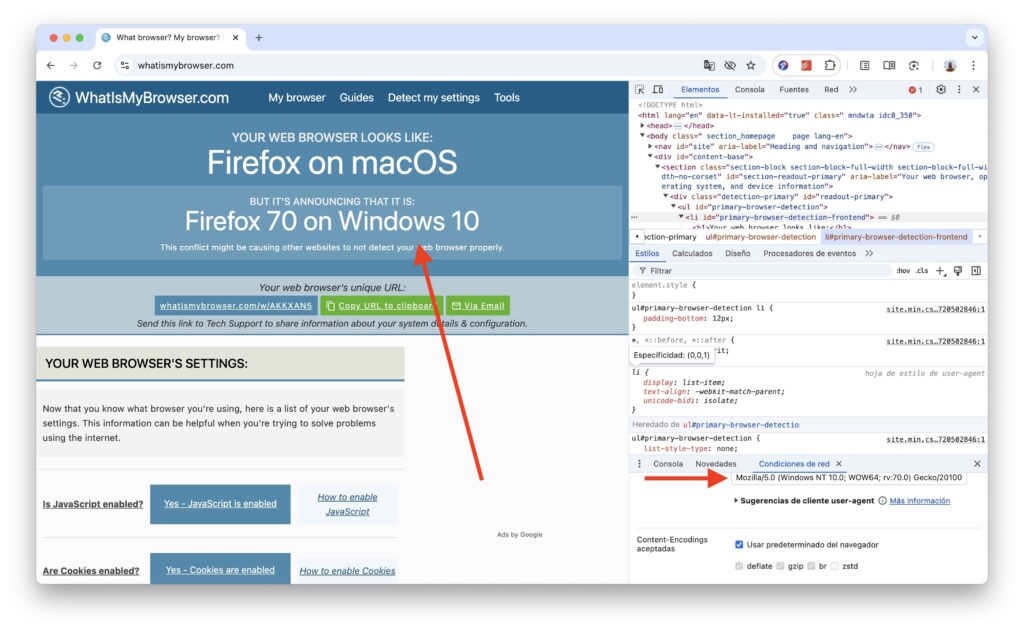
Task: Expand the head element node
Action: [x=642, y=125]
